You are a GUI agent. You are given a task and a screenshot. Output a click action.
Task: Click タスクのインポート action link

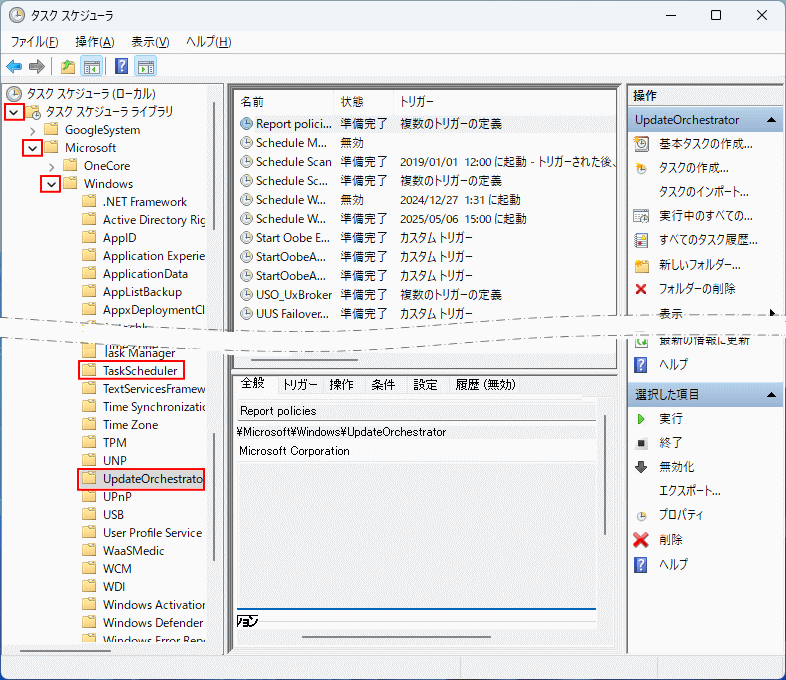tap(704, 192)
